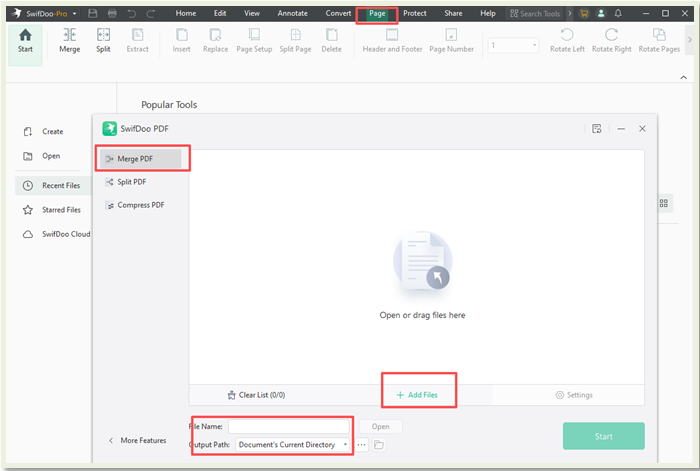Click the Open button beside File Name
700x471 pixels.
click(380, 426)
